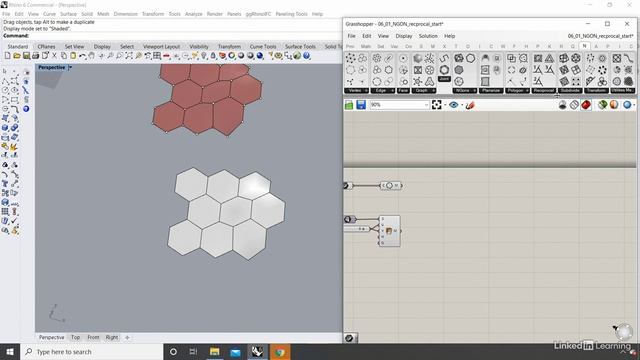The height and width of the screenshot is (360, 640).
Task: Save Grasshopper document with blue floppy icon
Action: click(x=361, y=105)
